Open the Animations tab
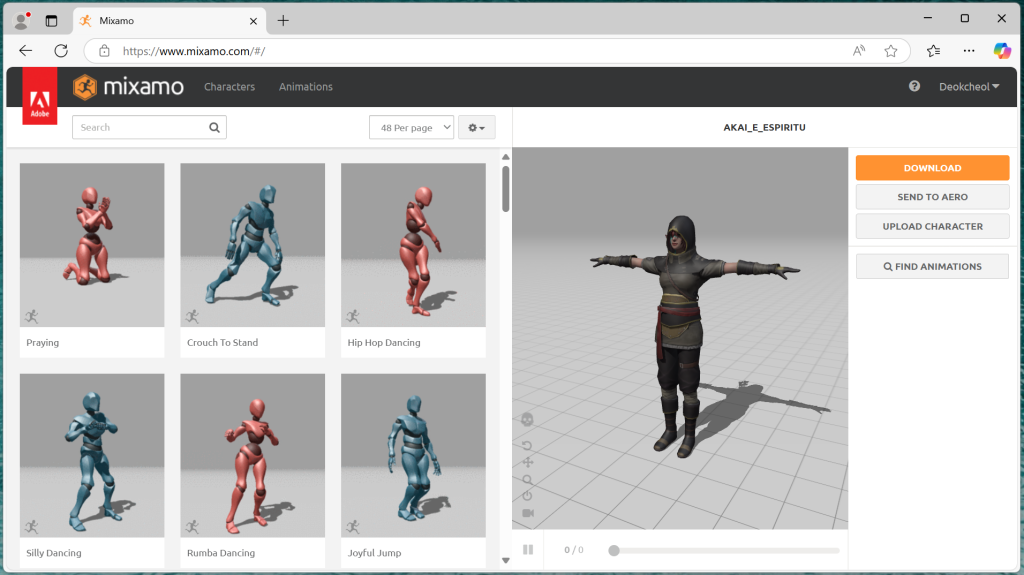 coord(306,87)
